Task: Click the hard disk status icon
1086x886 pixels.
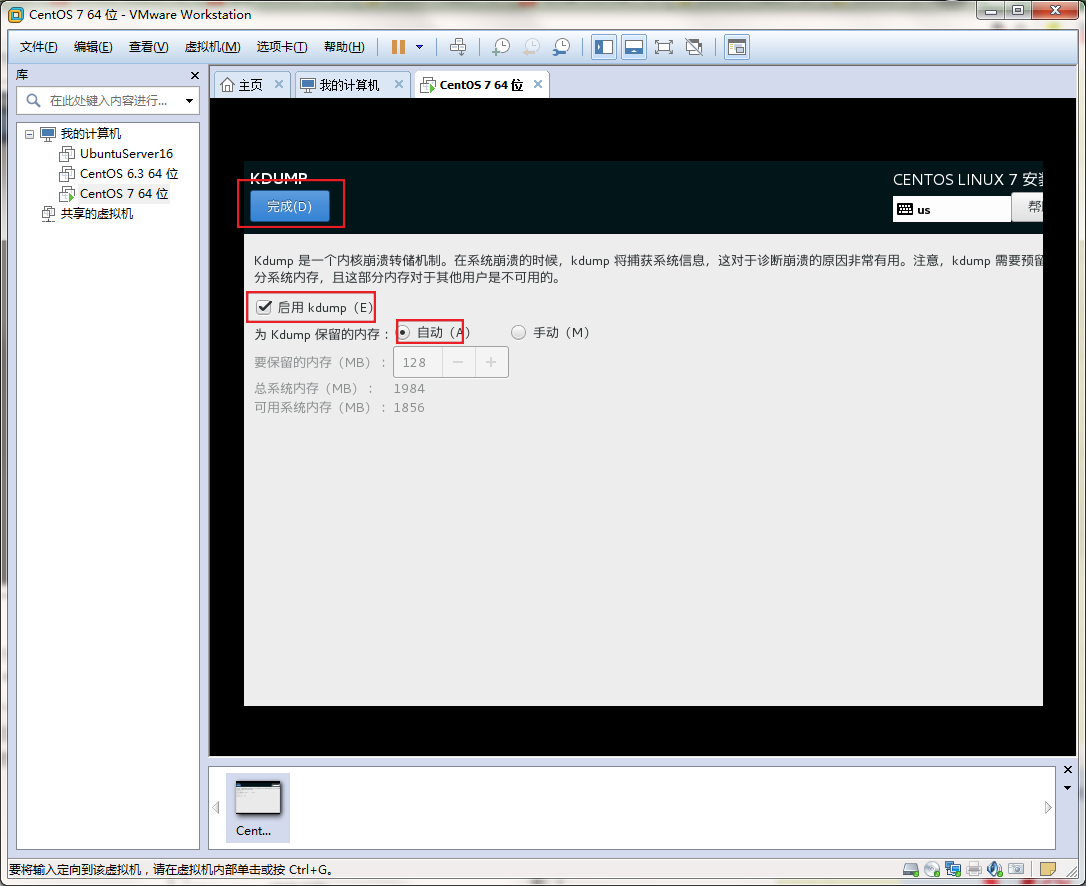Action: [x=911, y=869]
